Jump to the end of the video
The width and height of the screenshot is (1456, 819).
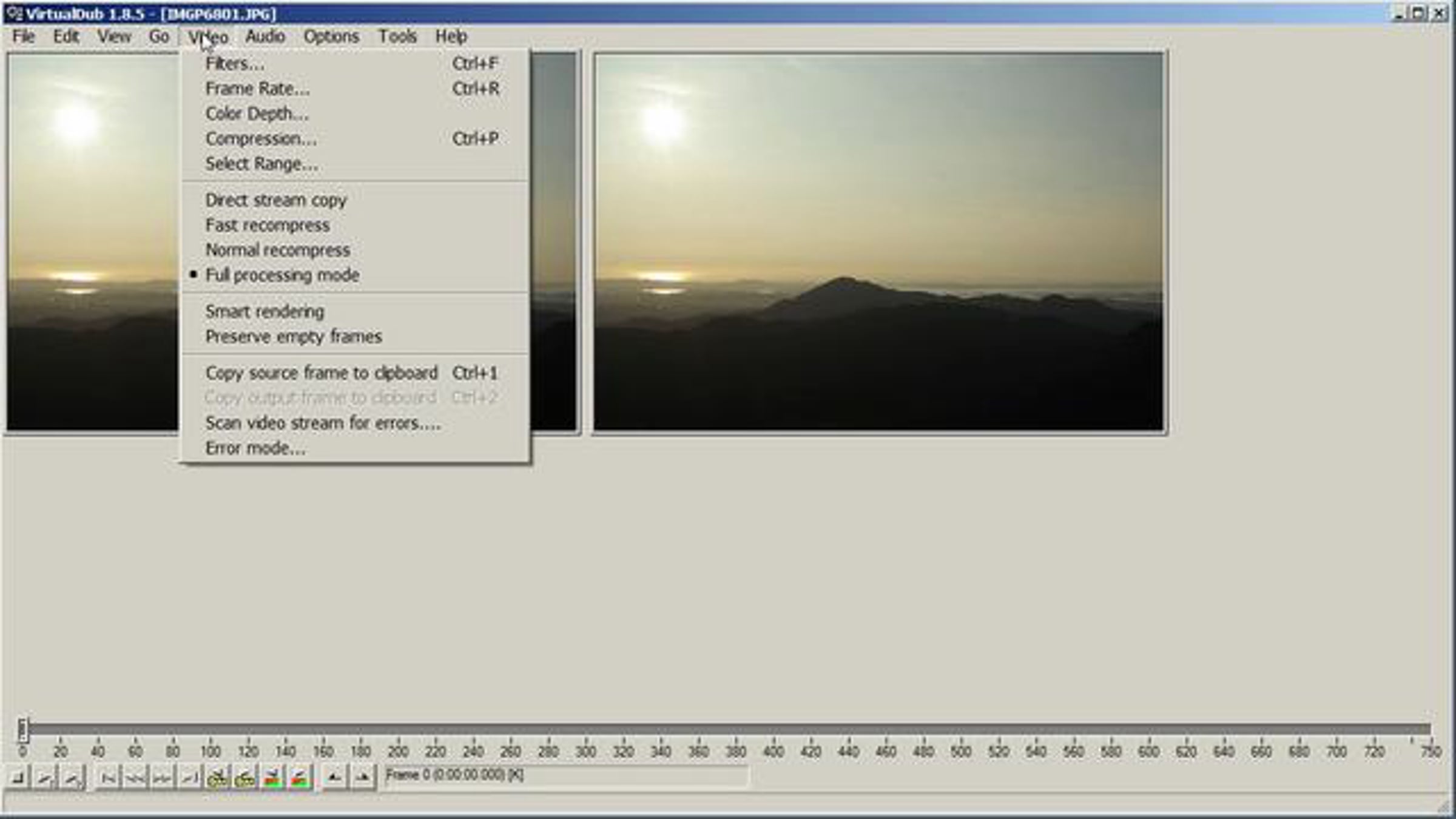[x=190, y=777]
